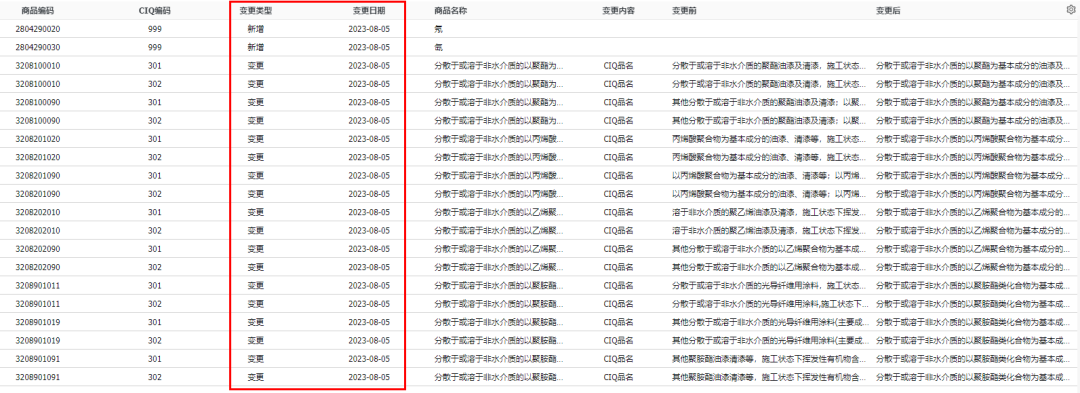Screen dimensions: 1080x393
Task: Click 变更后 text in row 3208901011 CIQ 302
Action: (973, 304)
